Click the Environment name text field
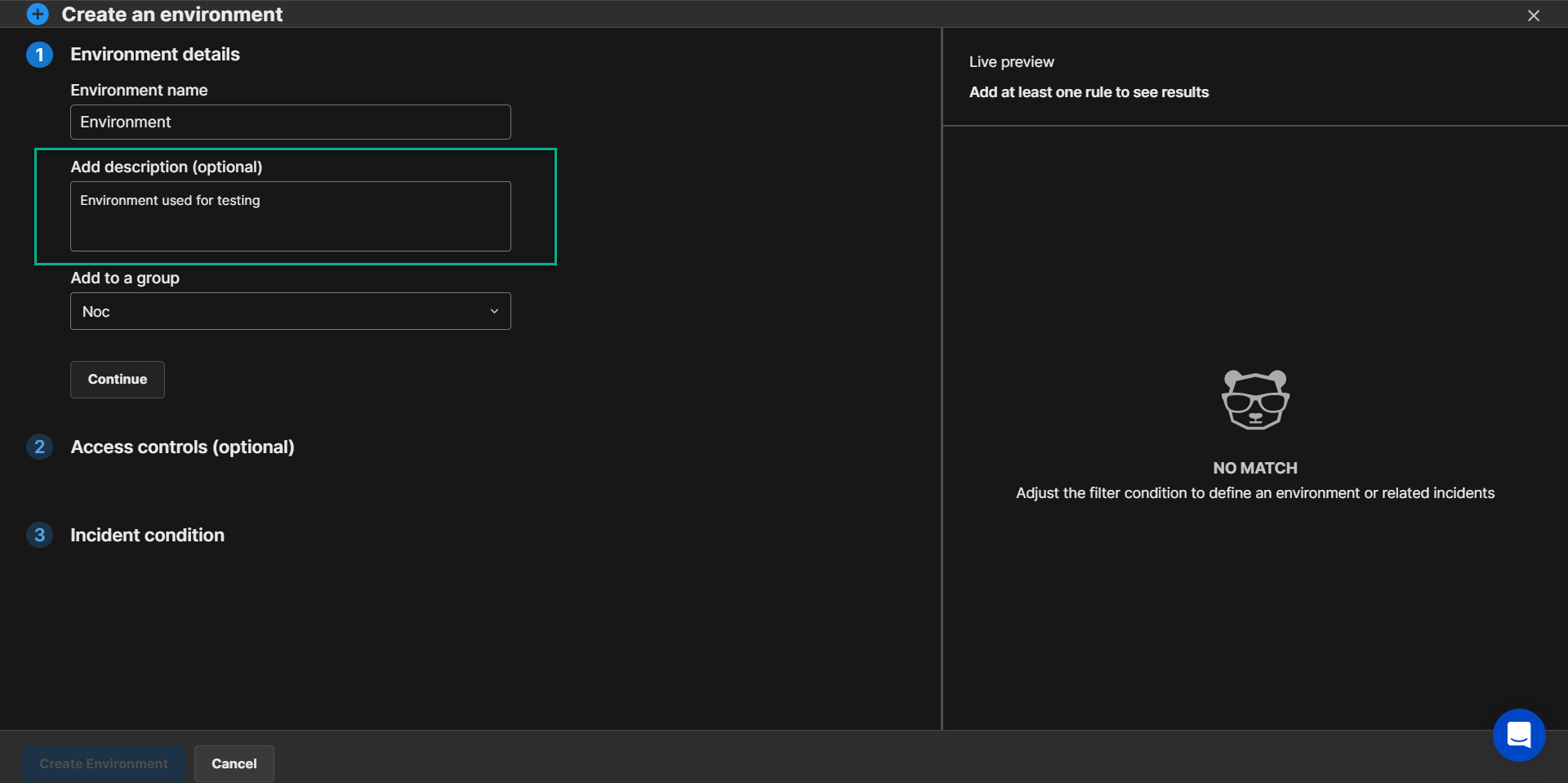The height and width of the screenshot is (783, 1568). 290,122
